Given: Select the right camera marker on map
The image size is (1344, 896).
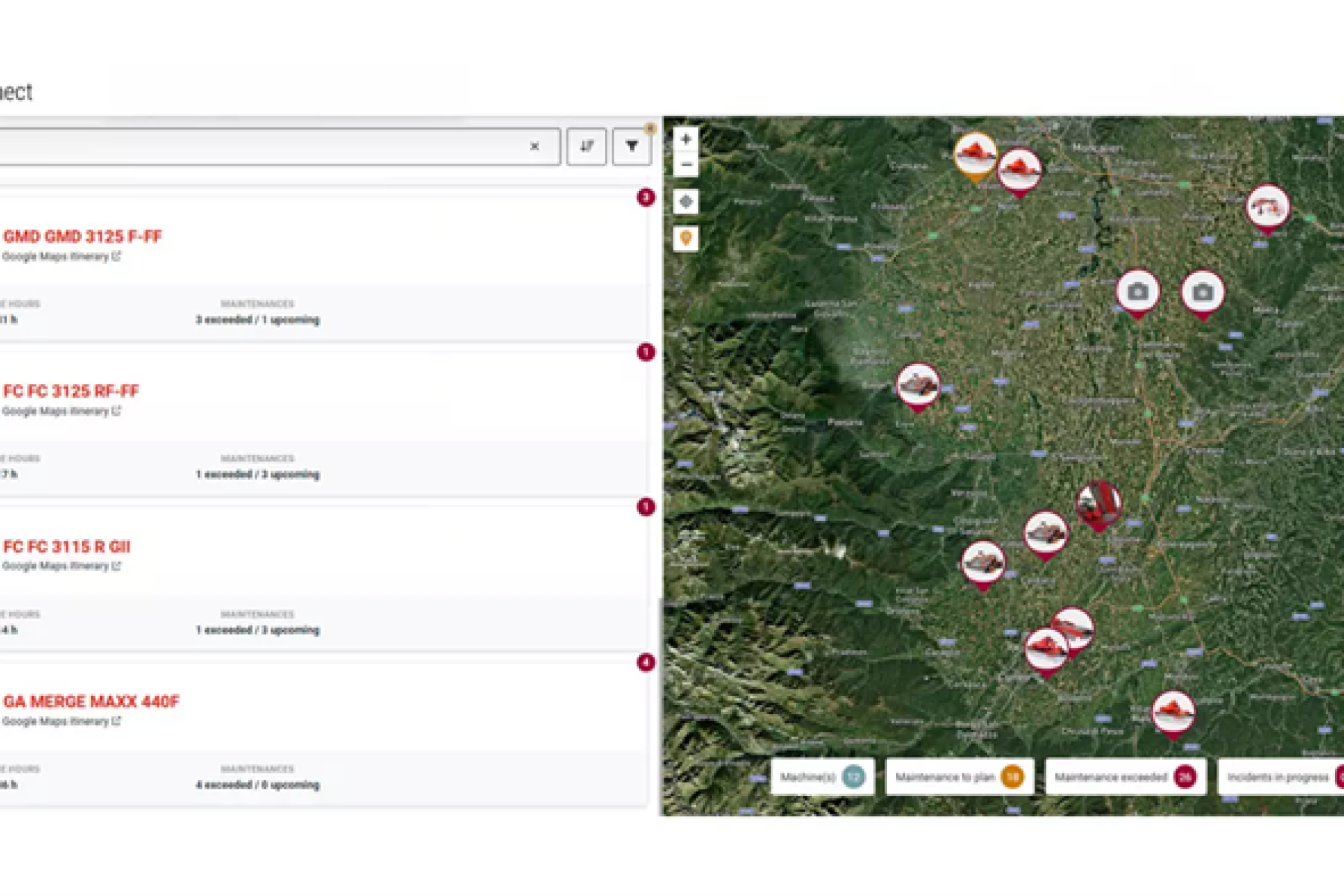Looking at the screenshot, I should click(1203, 293).
